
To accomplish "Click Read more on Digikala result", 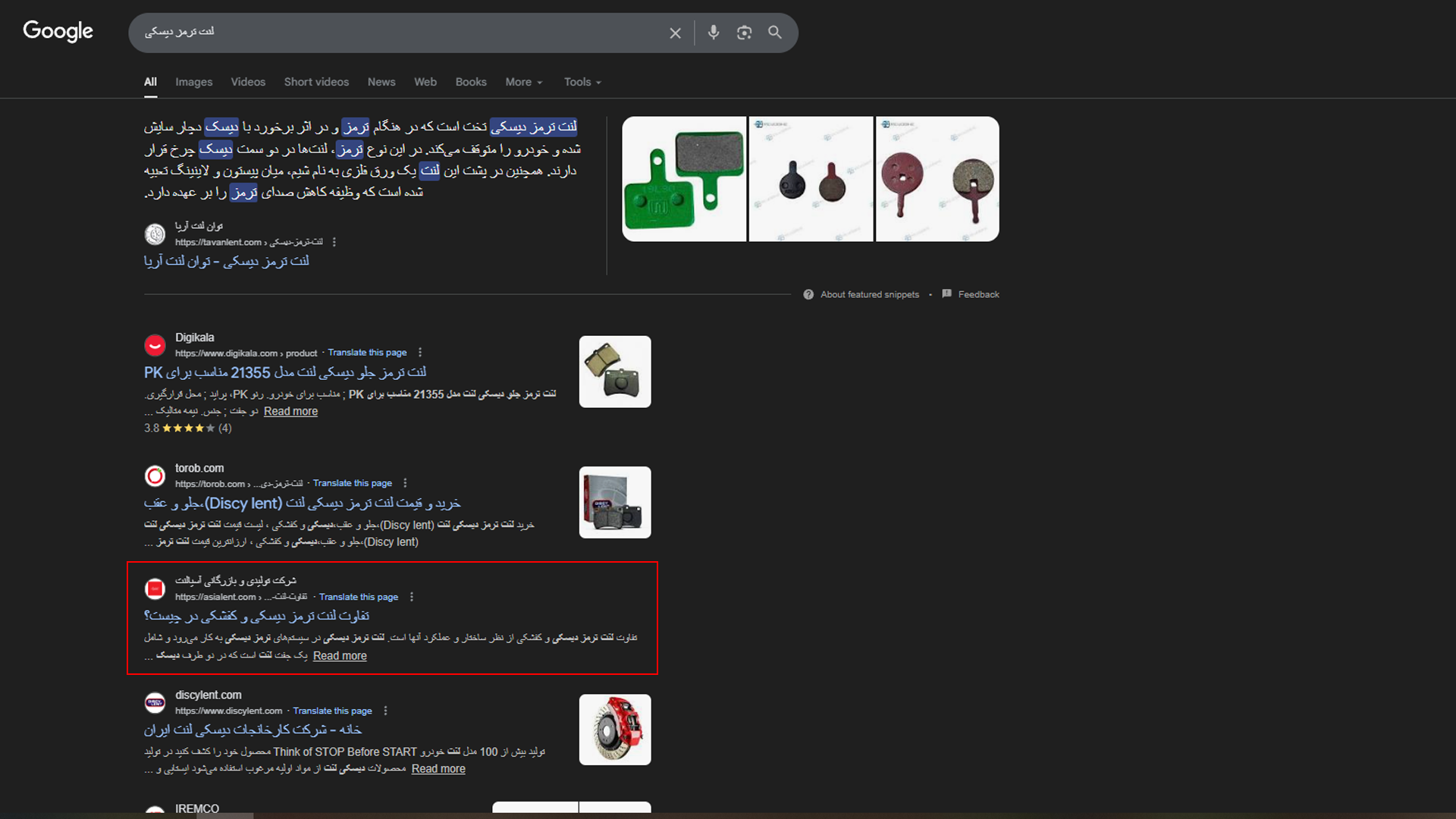I will click(290, 411).
